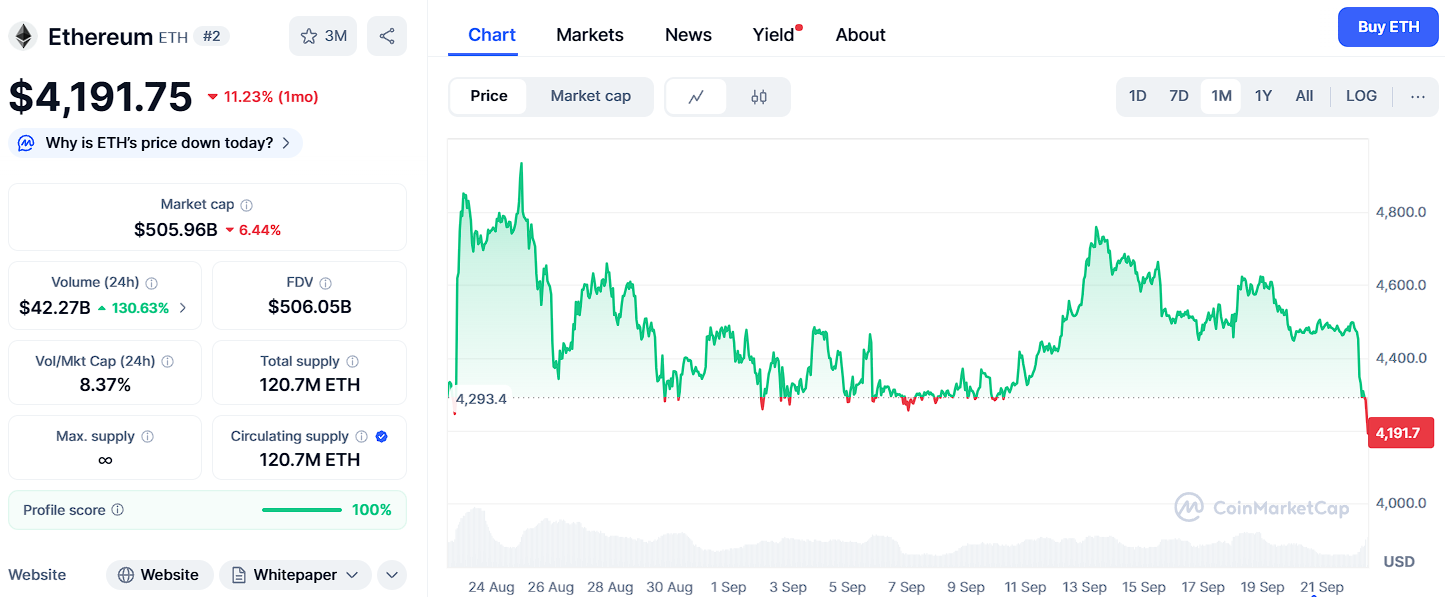Image resolution: width=1445 pixels, height=597 pixels.
Task: Show Profile score info icon
Action: click(x=118, y=510)
